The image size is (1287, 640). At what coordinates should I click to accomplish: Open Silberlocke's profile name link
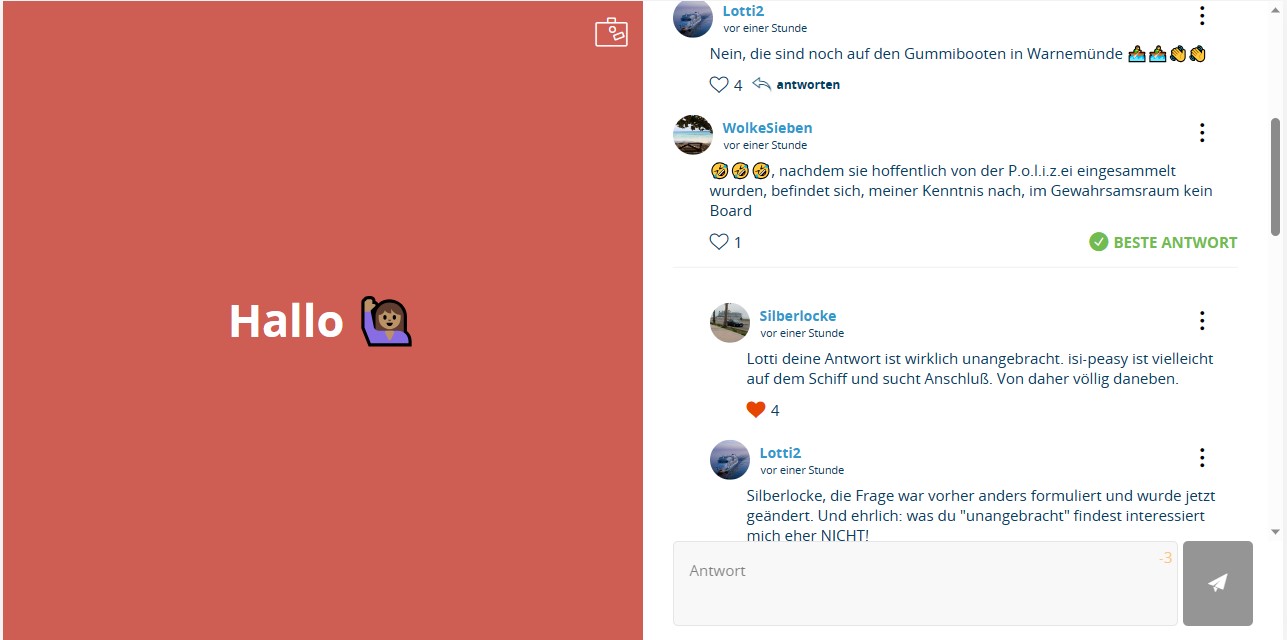[x=798, y=316]
